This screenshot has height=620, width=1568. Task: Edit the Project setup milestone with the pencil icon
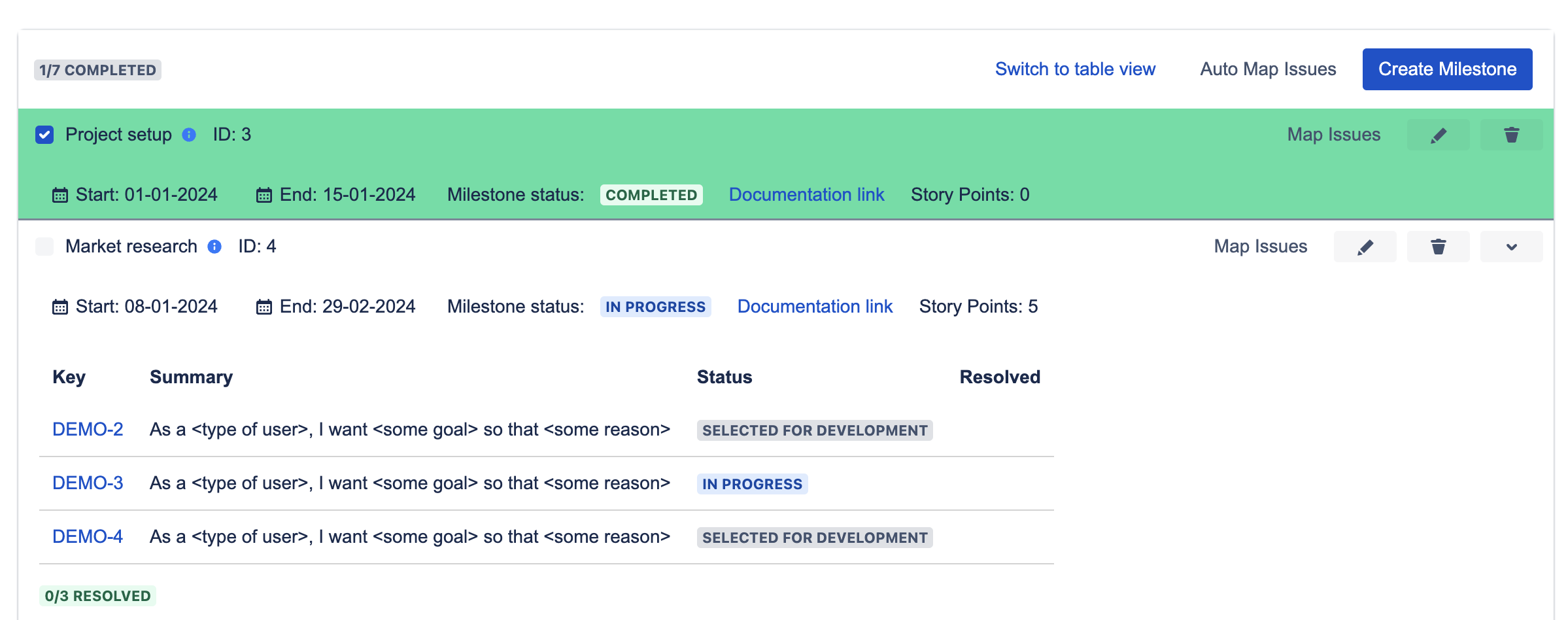[1438, 135]
